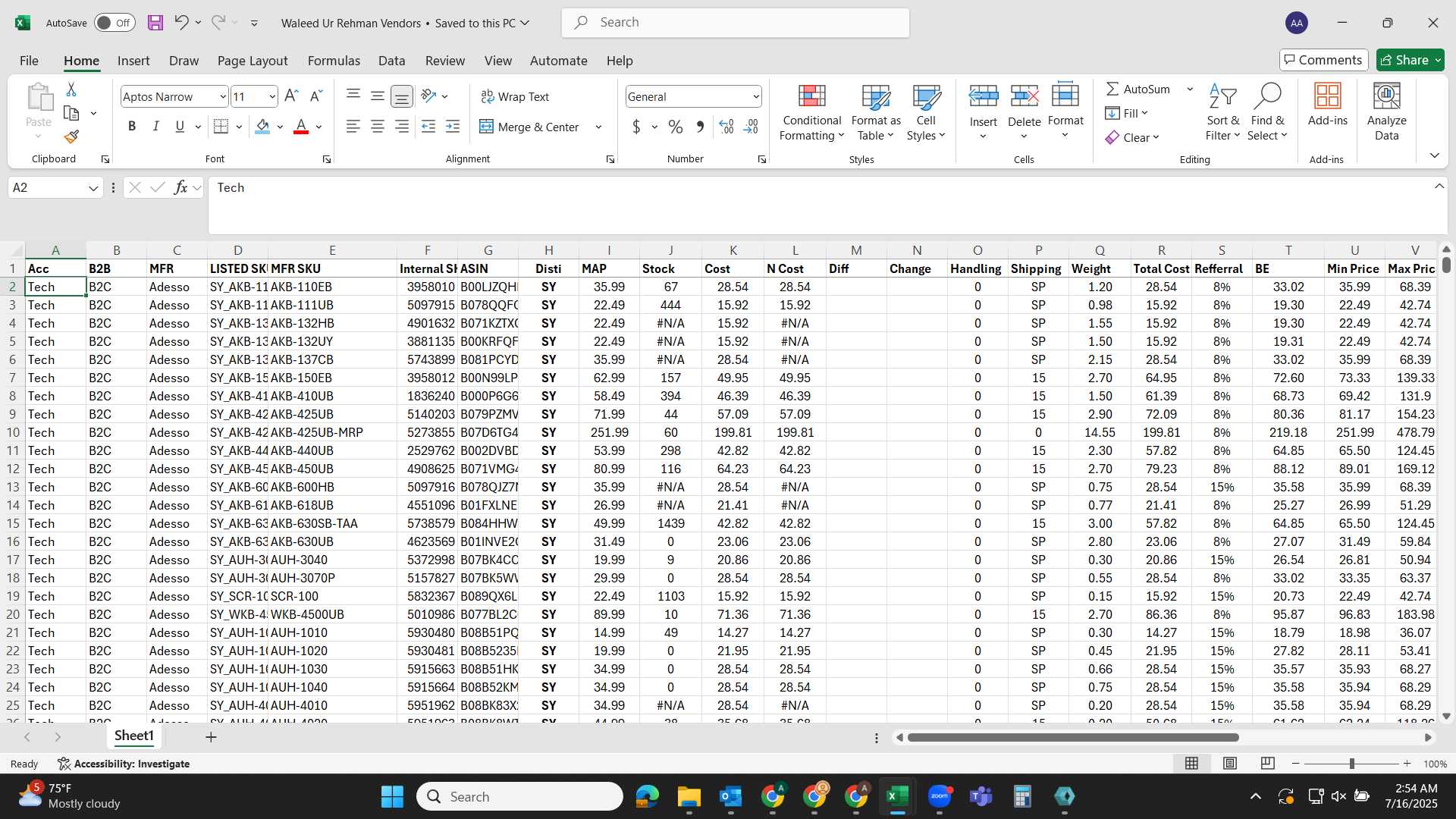Viewport: 1456px width, 819px height.
Task: Open the font name dropdown
Action: 222,96
